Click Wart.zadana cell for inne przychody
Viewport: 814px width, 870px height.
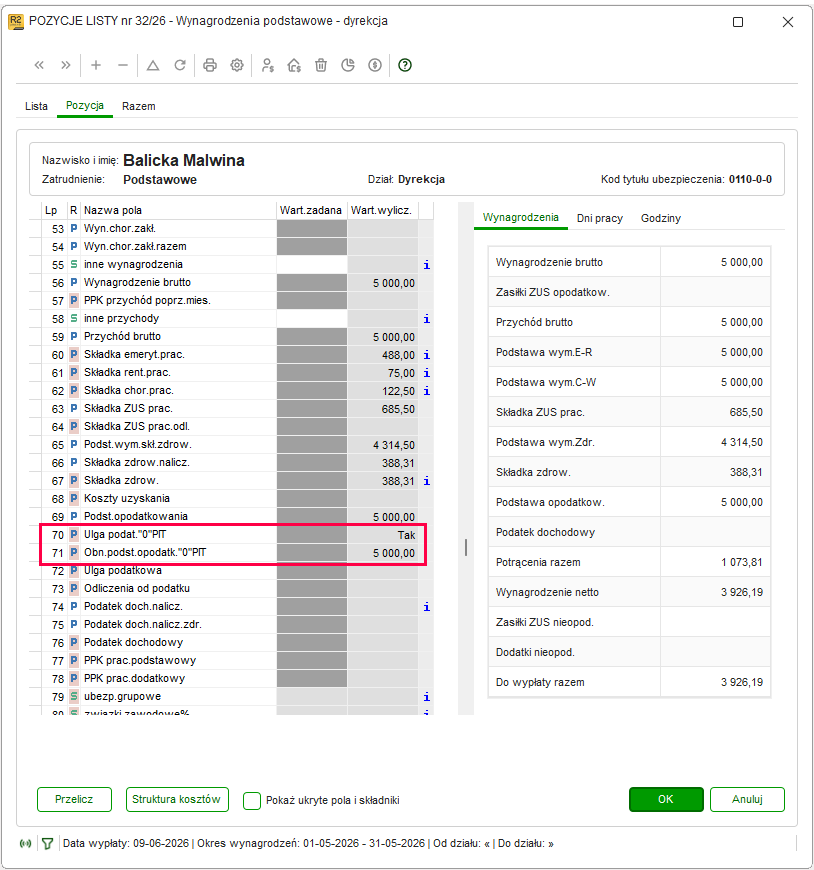pos(312,318)
